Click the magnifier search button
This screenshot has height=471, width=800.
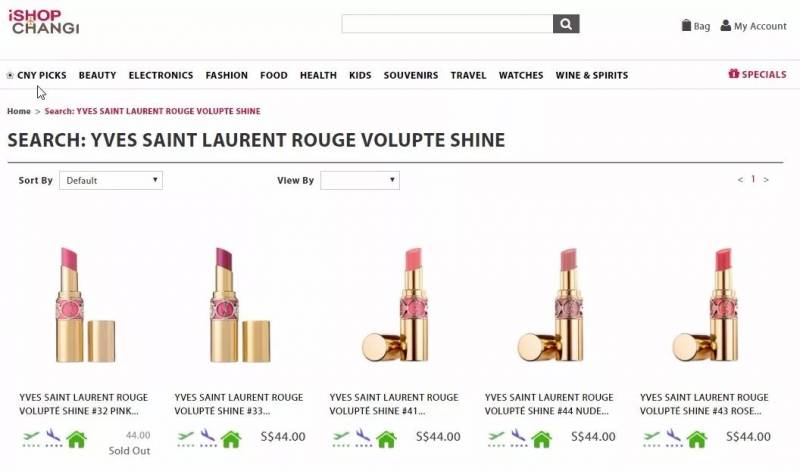coord(566,24)
